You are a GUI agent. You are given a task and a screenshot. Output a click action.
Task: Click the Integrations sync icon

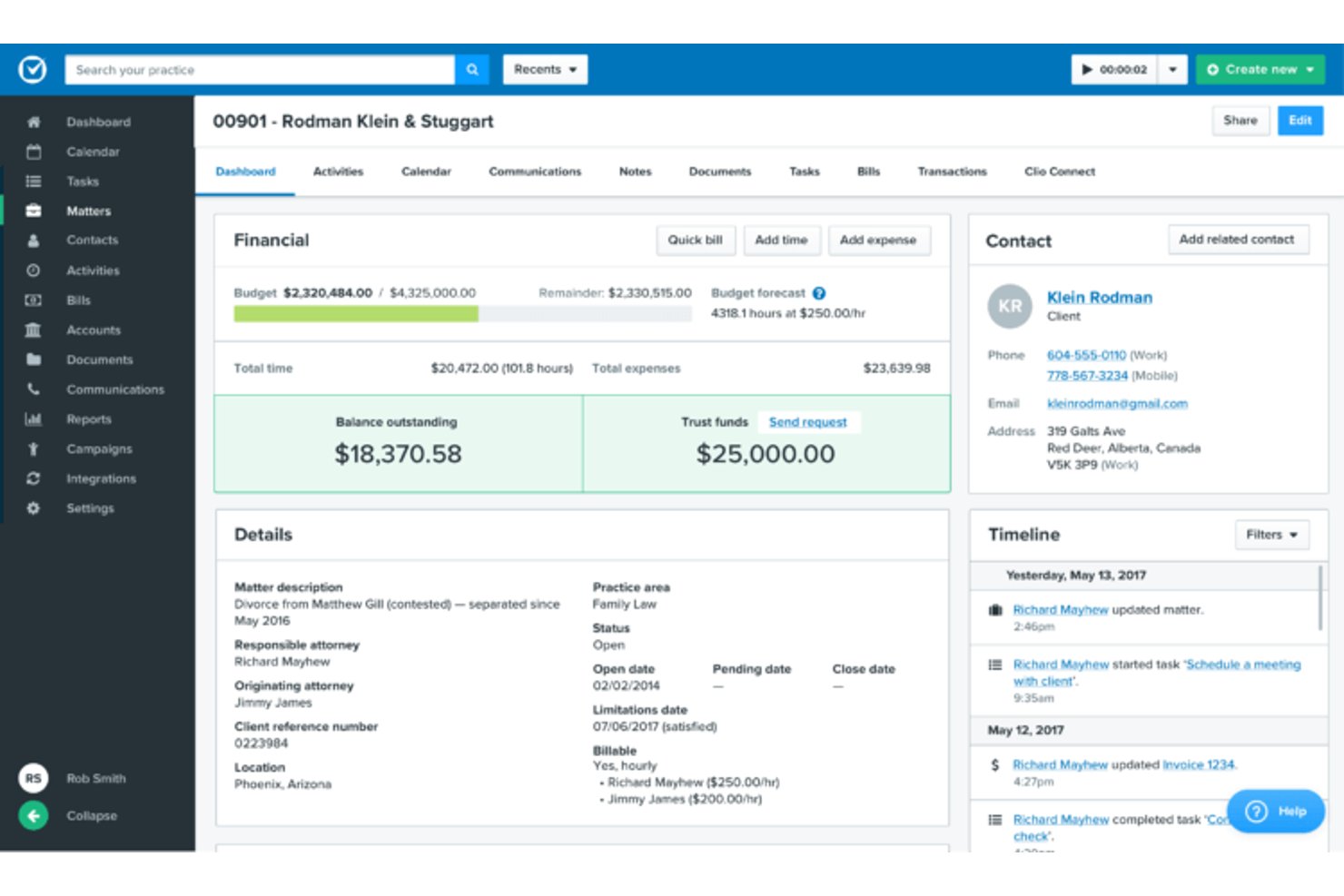coord(34,478)
